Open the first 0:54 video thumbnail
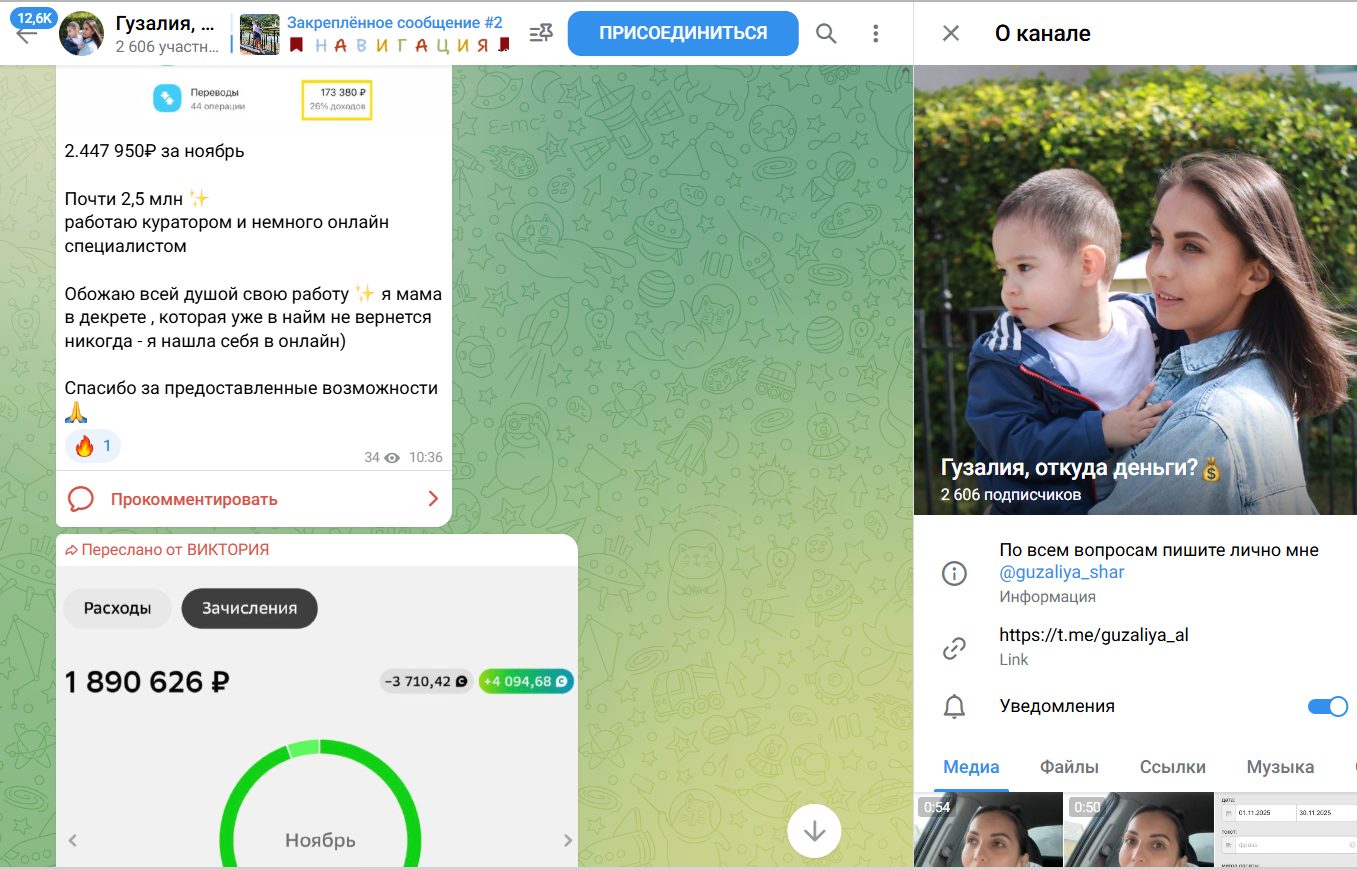 pyautogui.click(x=988, y=830)
